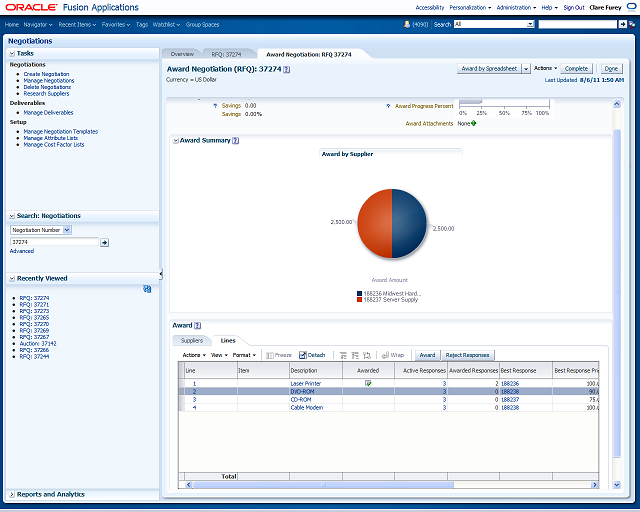Click the Sign Out link
This screenshot has width=640, height=512.
point(574,7)
